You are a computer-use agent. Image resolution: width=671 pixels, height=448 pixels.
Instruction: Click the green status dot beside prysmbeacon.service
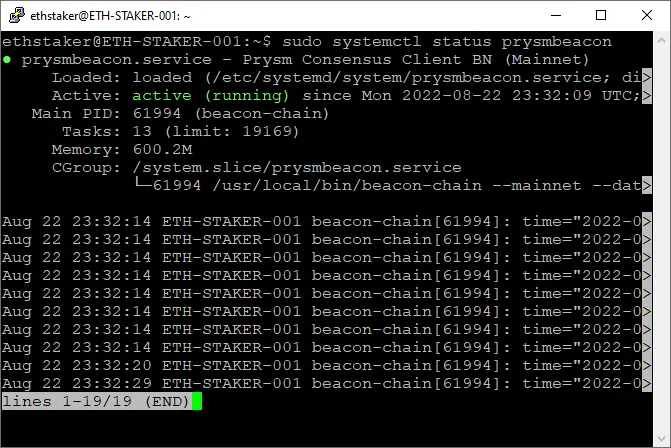pos(7,59)
